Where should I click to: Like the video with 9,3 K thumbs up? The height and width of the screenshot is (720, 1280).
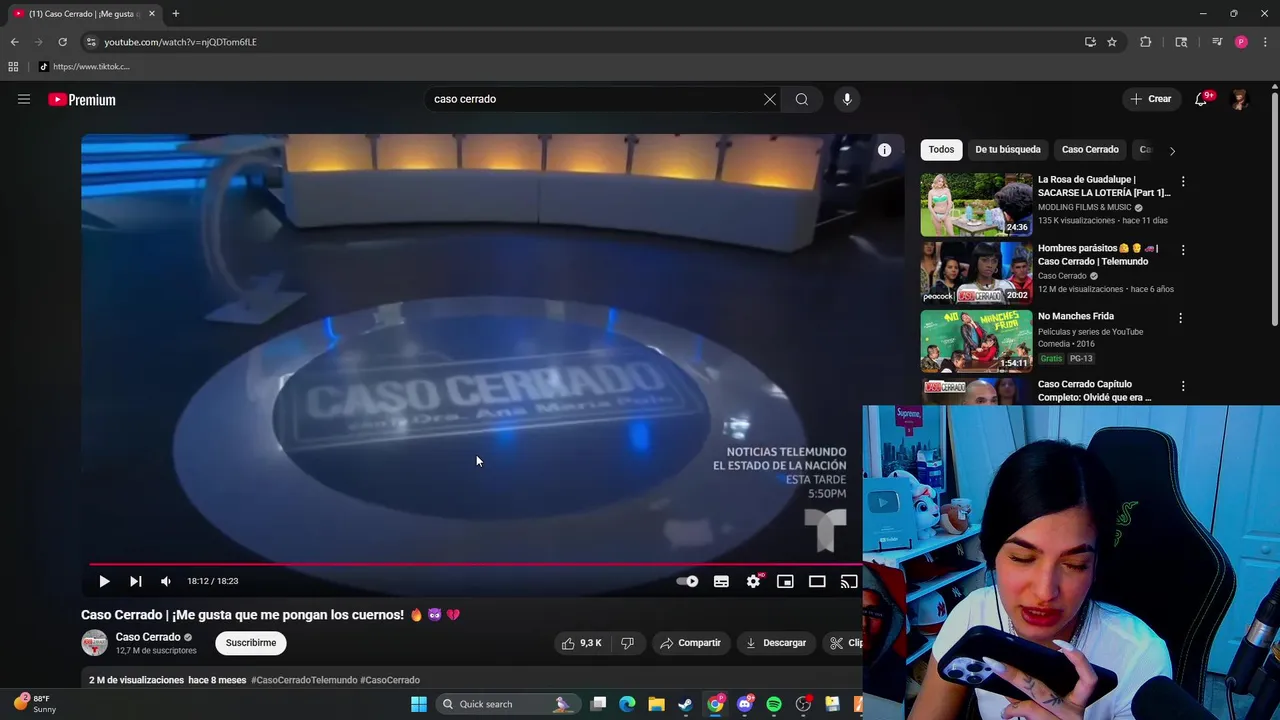click(582, 643)
